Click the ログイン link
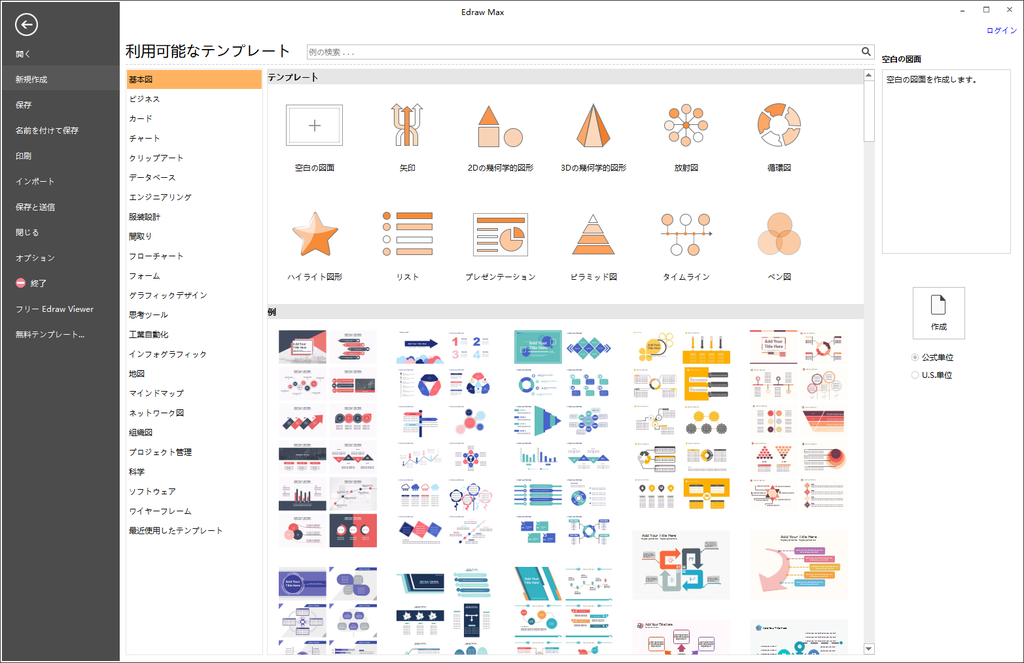 tap(1001, 30)
